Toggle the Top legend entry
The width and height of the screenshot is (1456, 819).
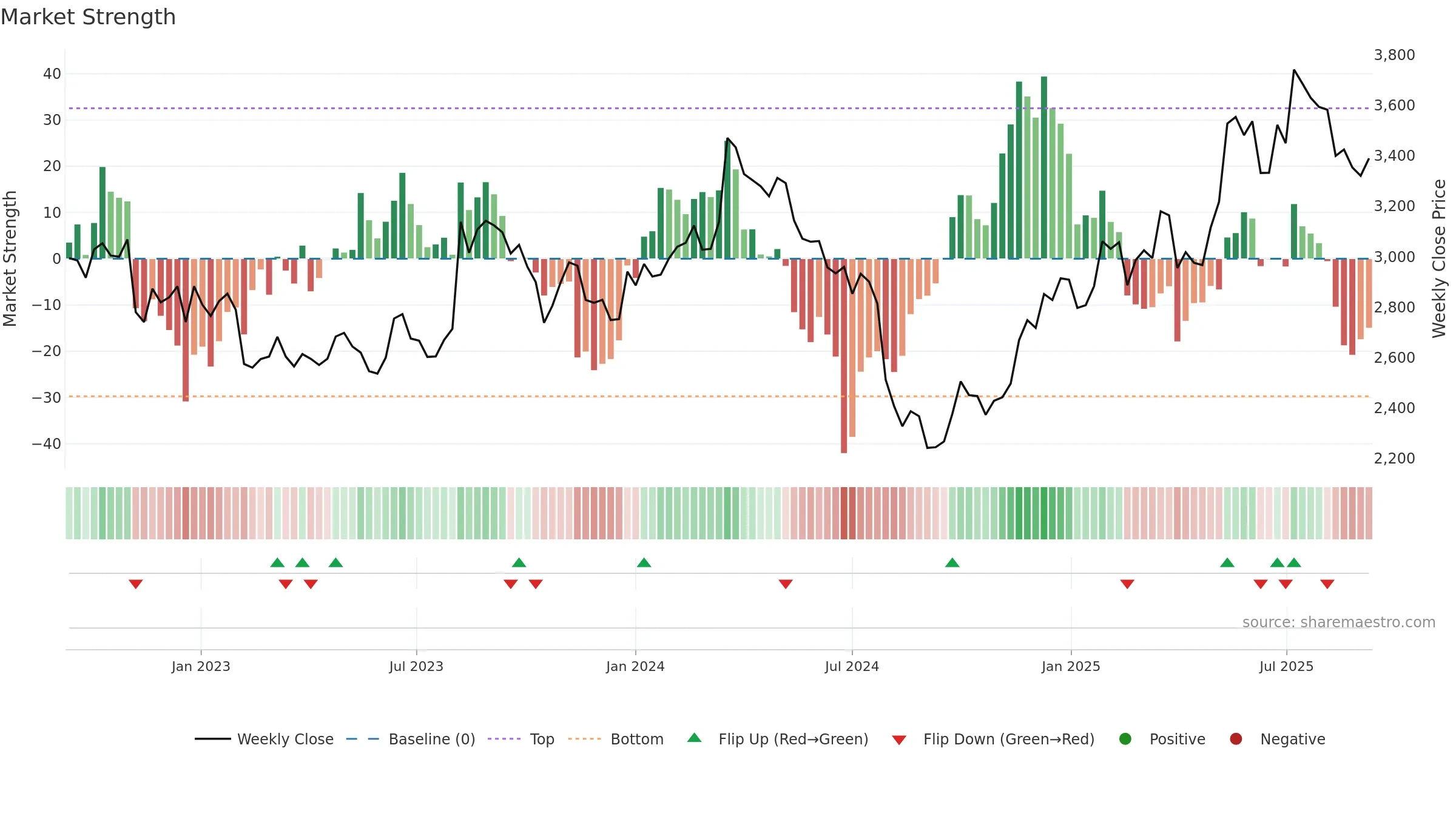pos(521,739)
